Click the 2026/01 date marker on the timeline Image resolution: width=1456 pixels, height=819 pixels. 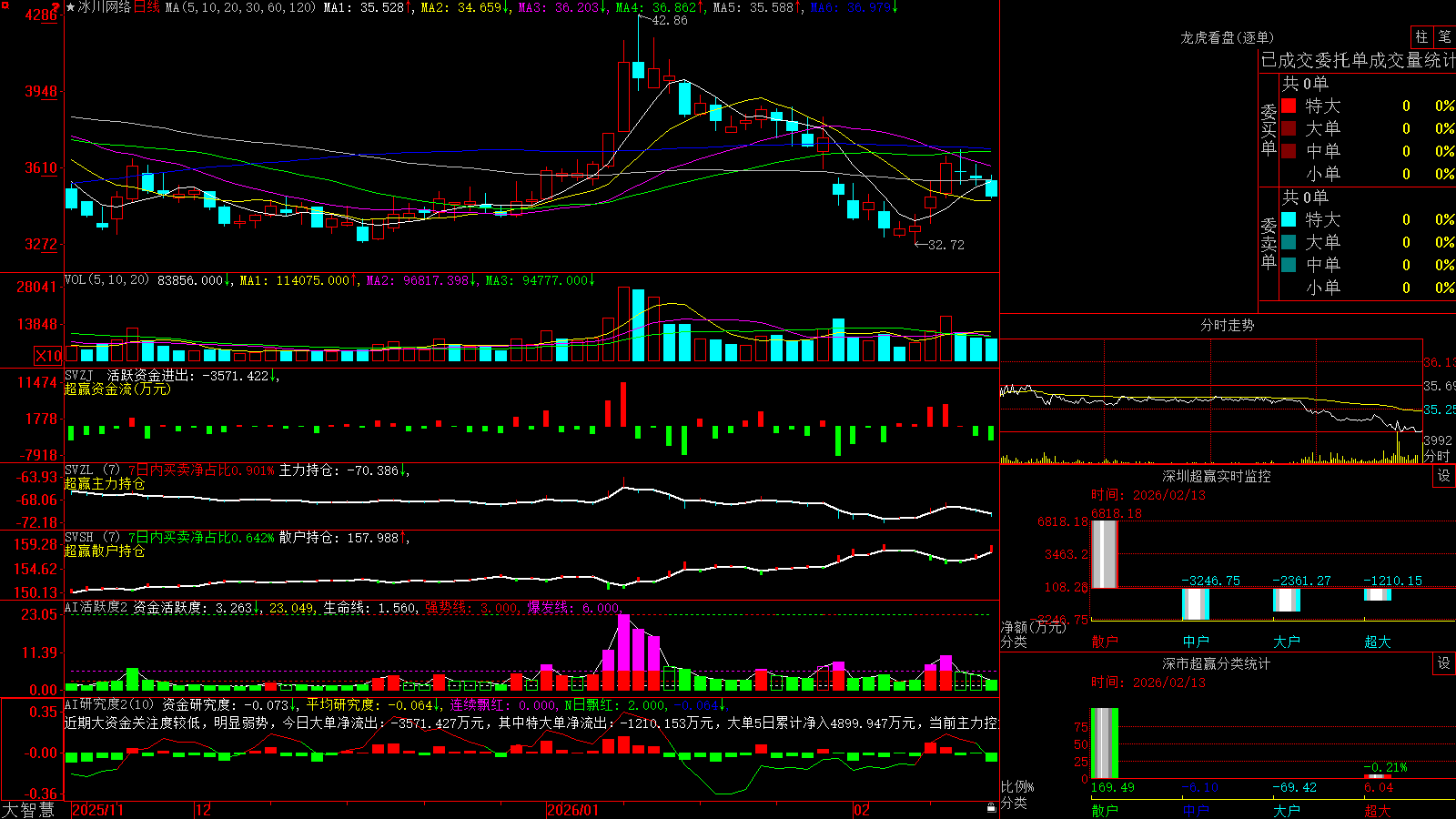pos(573,810)
